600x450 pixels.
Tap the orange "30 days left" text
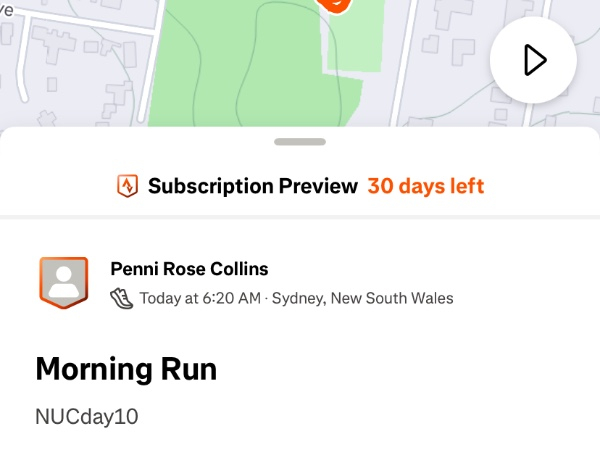pyautogui.click(x=425, y=186)
